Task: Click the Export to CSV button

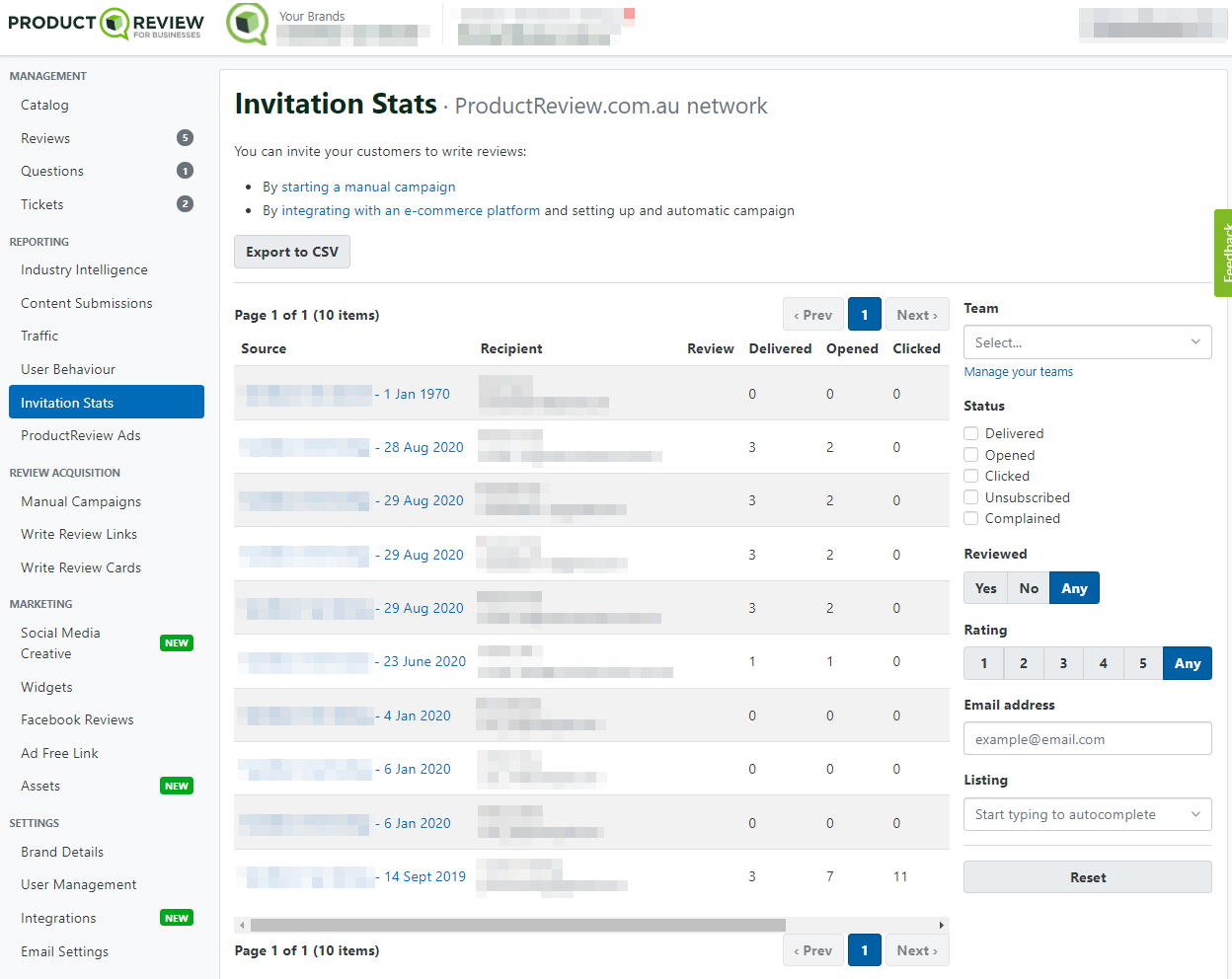Action: [292, 252]
